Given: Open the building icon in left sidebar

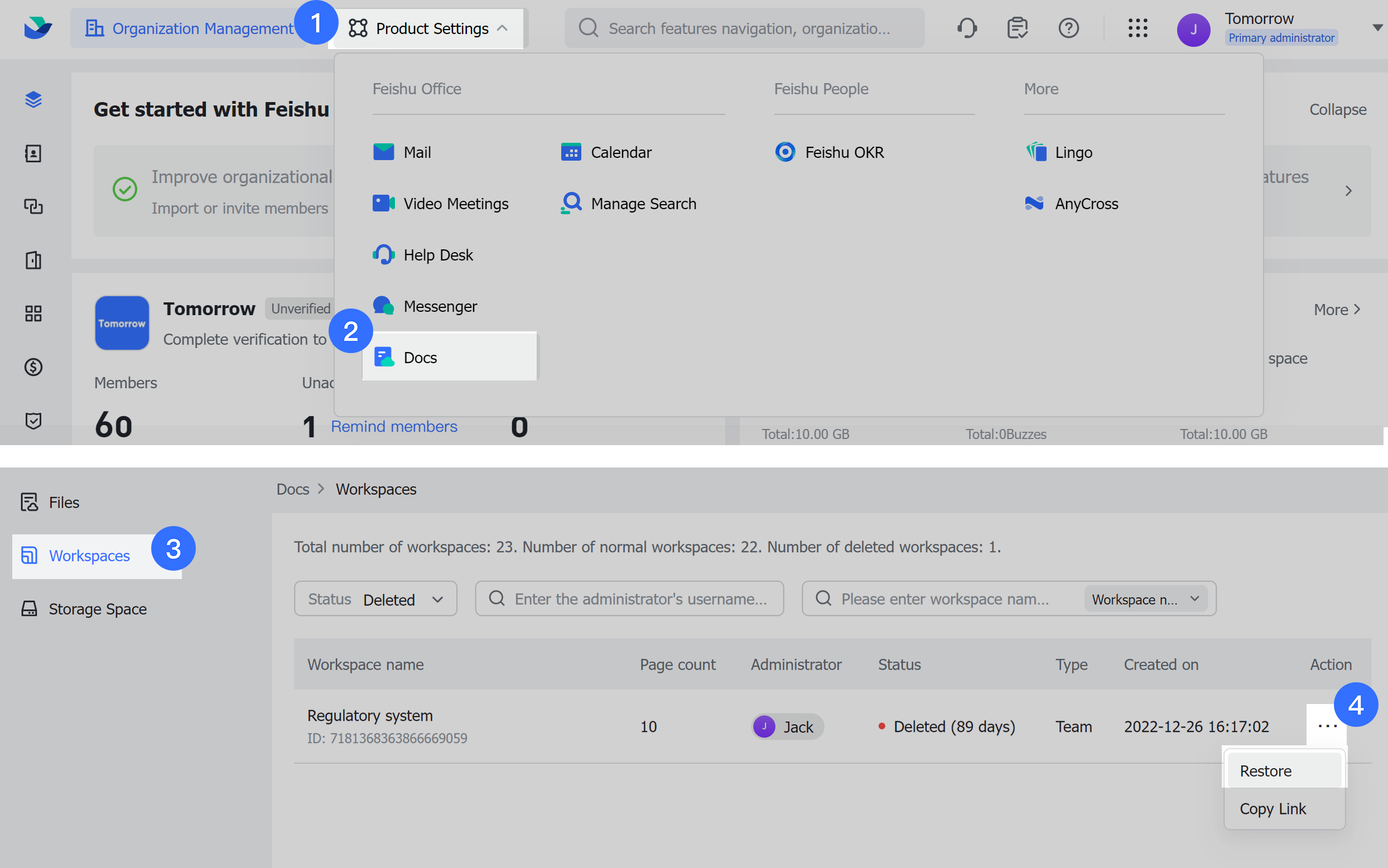Looking at the screenshot, I should pos(33,260).
